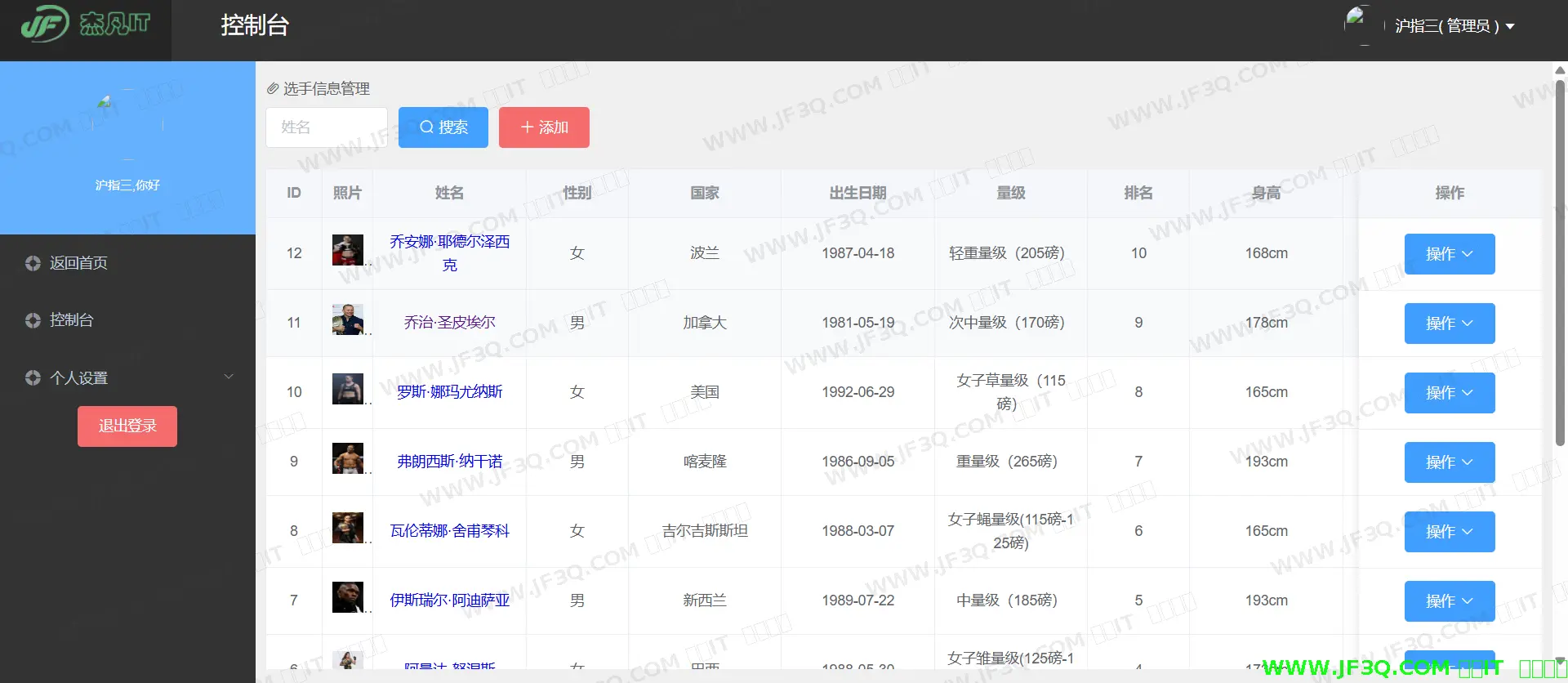Viewport: 1568px width, 683px height.
Task: Click the admin avatar in top header
Action: (x=1356, y=25)
